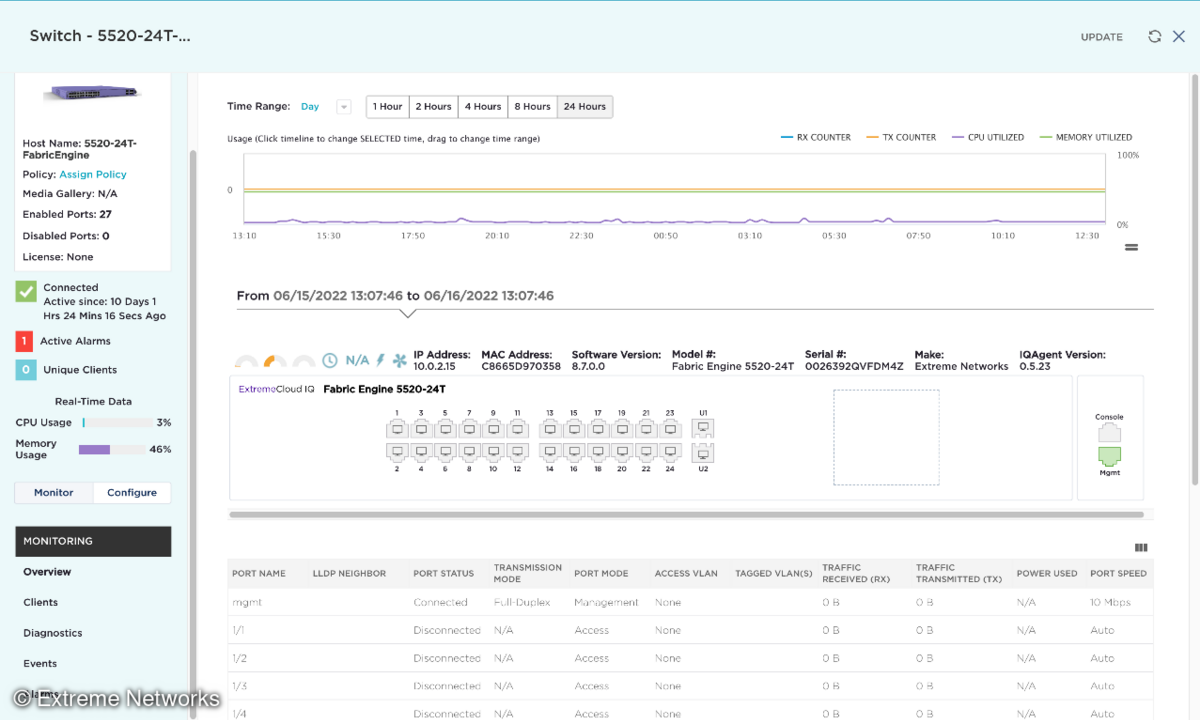Click the Unique Clients count badge
Image resolution: width=1200 pixels, height=720 pixels.
pyautogui.click(x=25, y=370)
